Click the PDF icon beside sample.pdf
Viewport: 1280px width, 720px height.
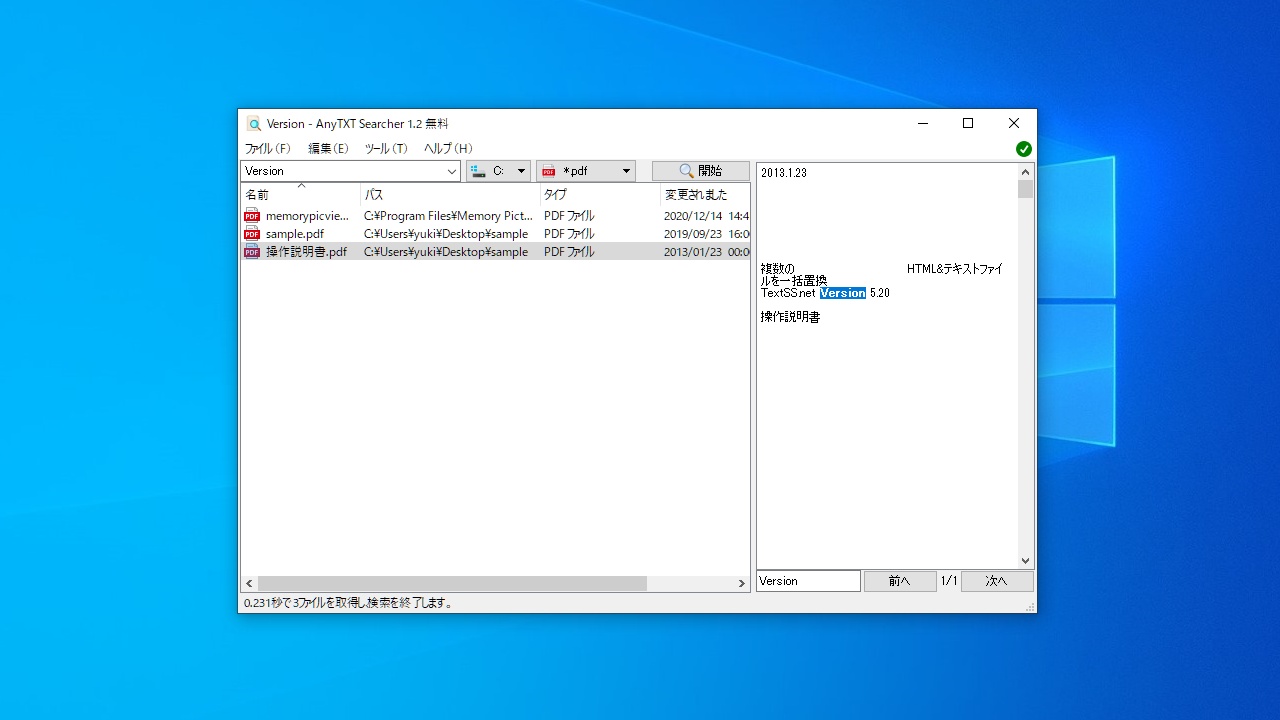pos(252,234)
